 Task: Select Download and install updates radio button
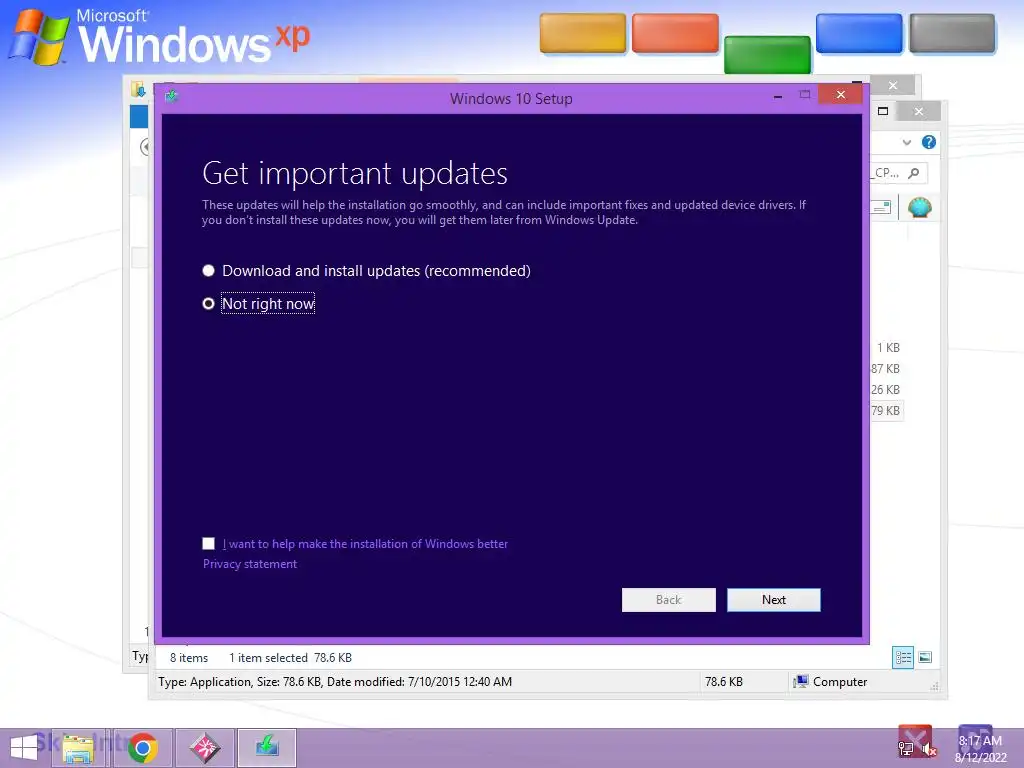(x=208, y=270)
